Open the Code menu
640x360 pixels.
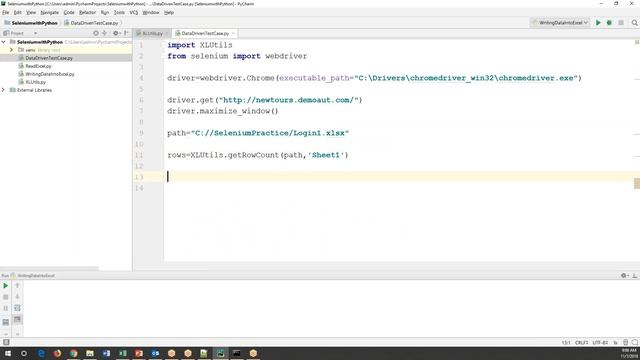tap(69, 13)
